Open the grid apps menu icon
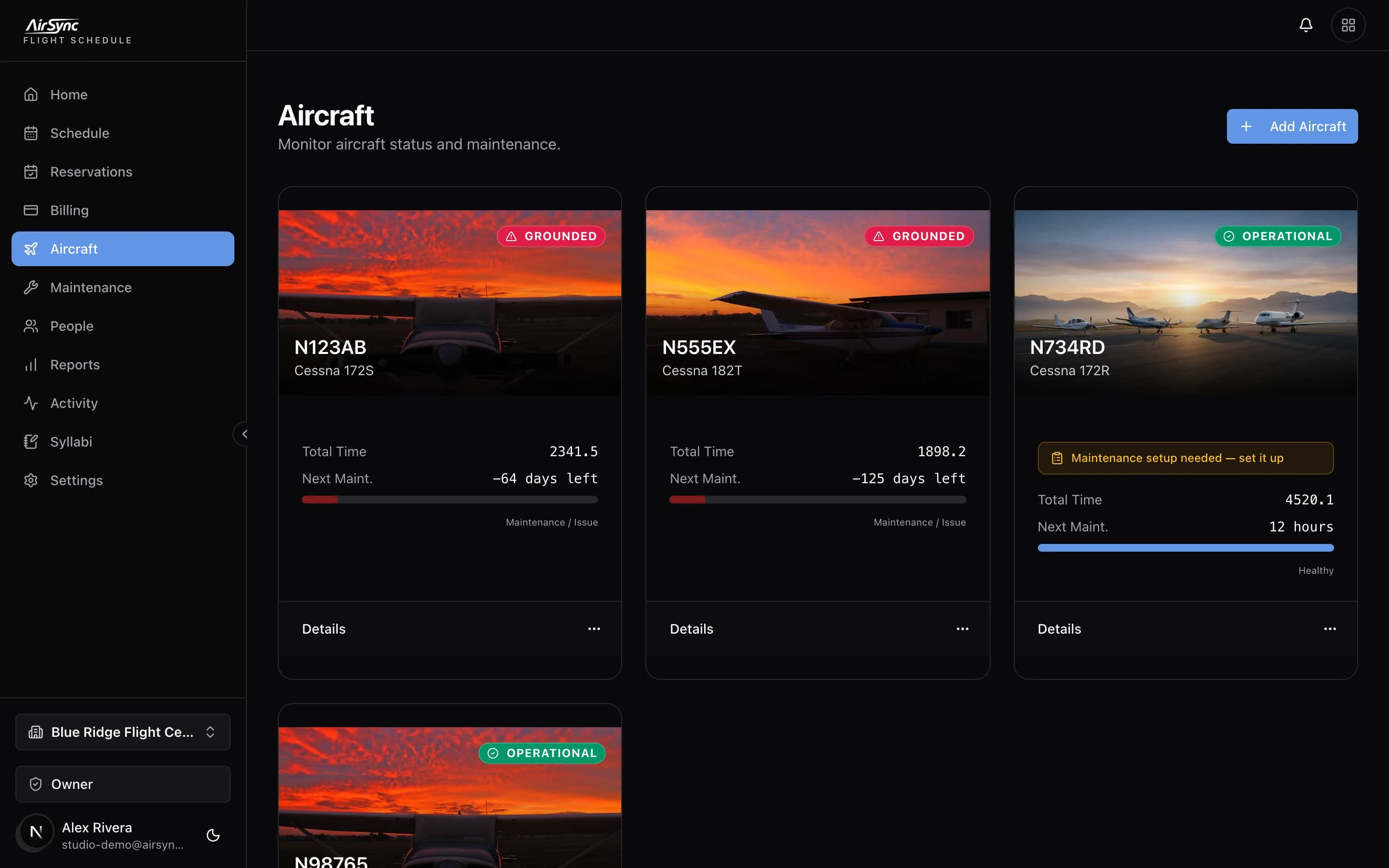 1348,25
